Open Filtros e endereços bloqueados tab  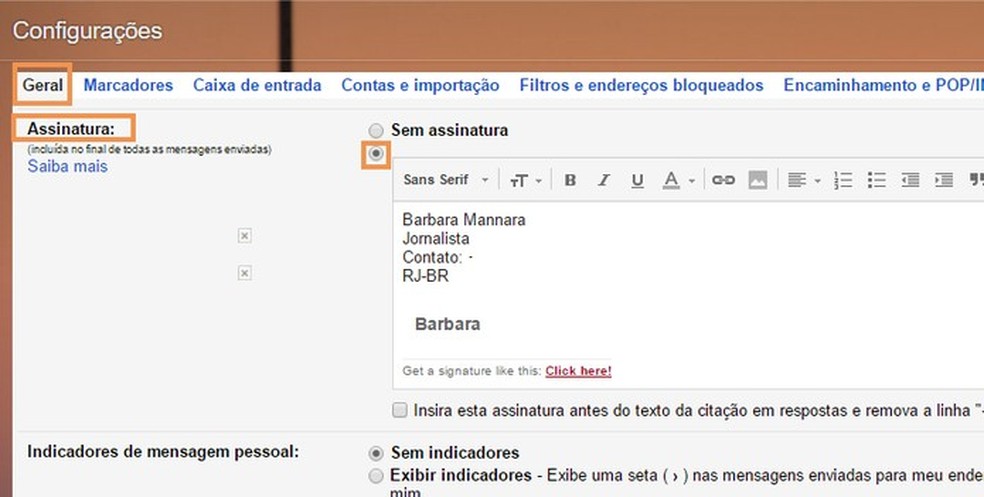click(x=641, y=85)
